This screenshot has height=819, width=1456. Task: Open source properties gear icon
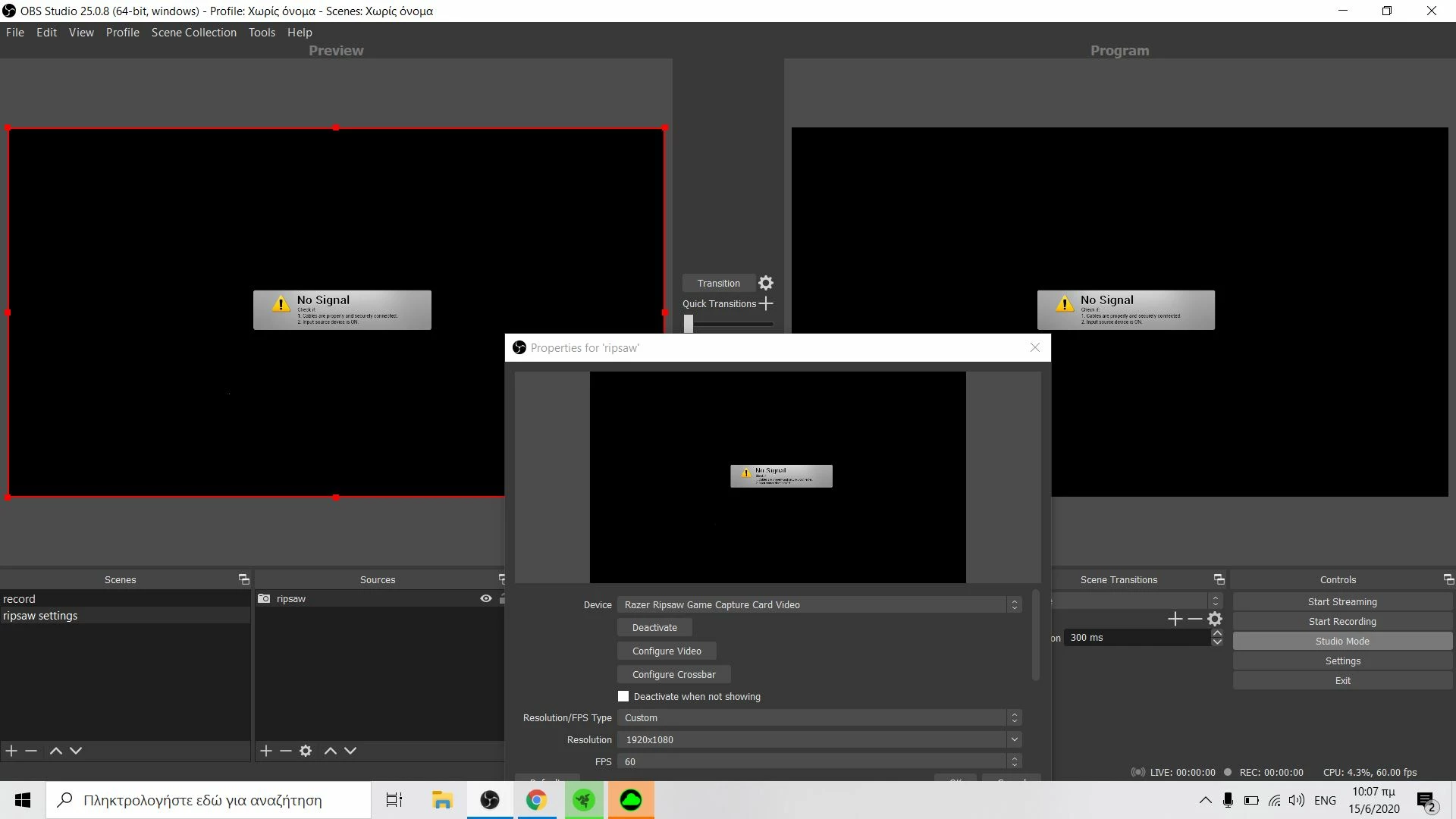306,751
